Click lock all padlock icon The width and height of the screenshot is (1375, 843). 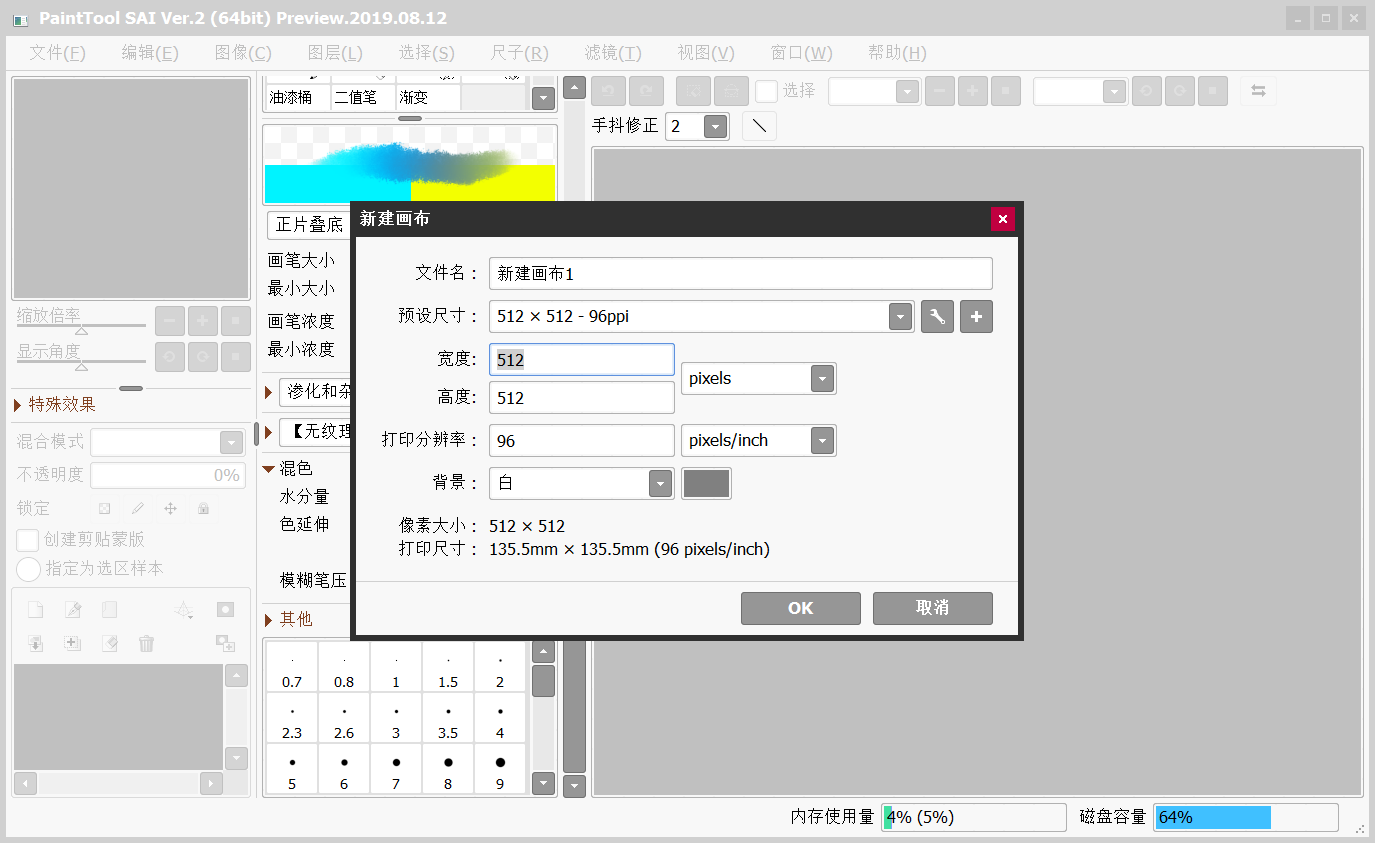pos(203,508)
